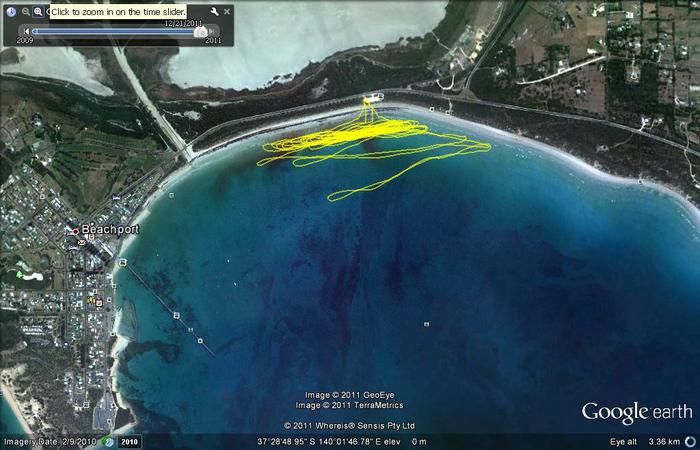Image resolution: width=700 pixels, height=450 pixels.
Task: Click the isolated photo icon in open water
Action: tap(426, 325)
